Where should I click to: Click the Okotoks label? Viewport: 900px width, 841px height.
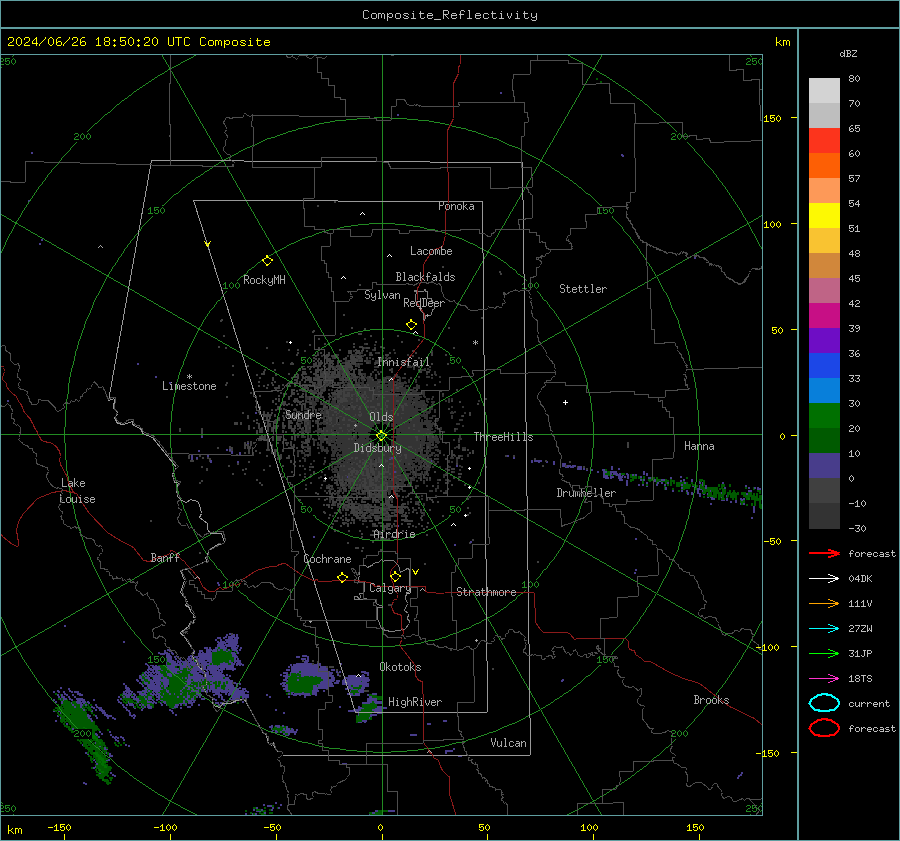(400, 666)
